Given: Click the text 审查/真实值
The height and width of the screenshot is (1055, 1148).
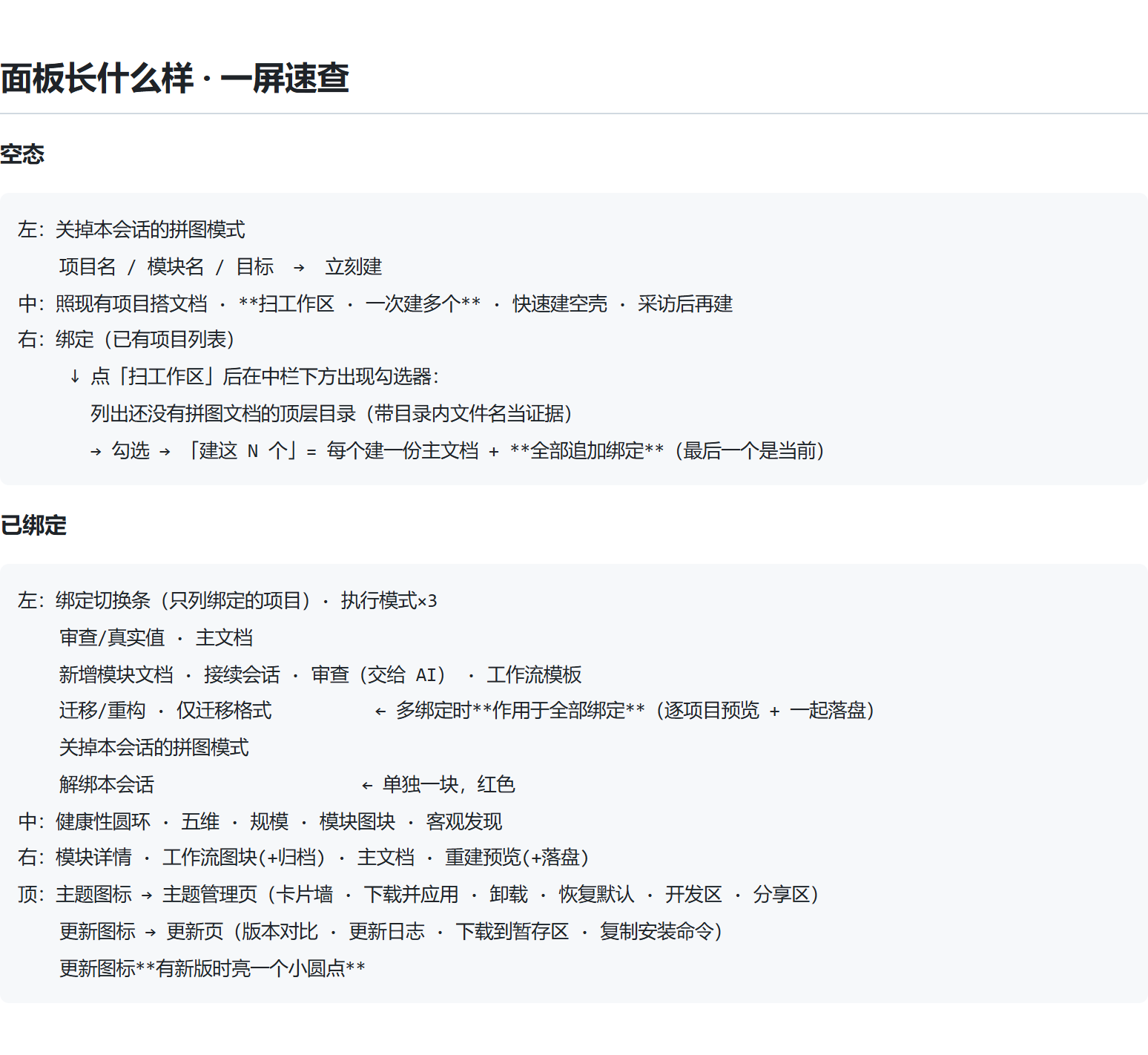Looking at the screenshot, I should [112, 637].
